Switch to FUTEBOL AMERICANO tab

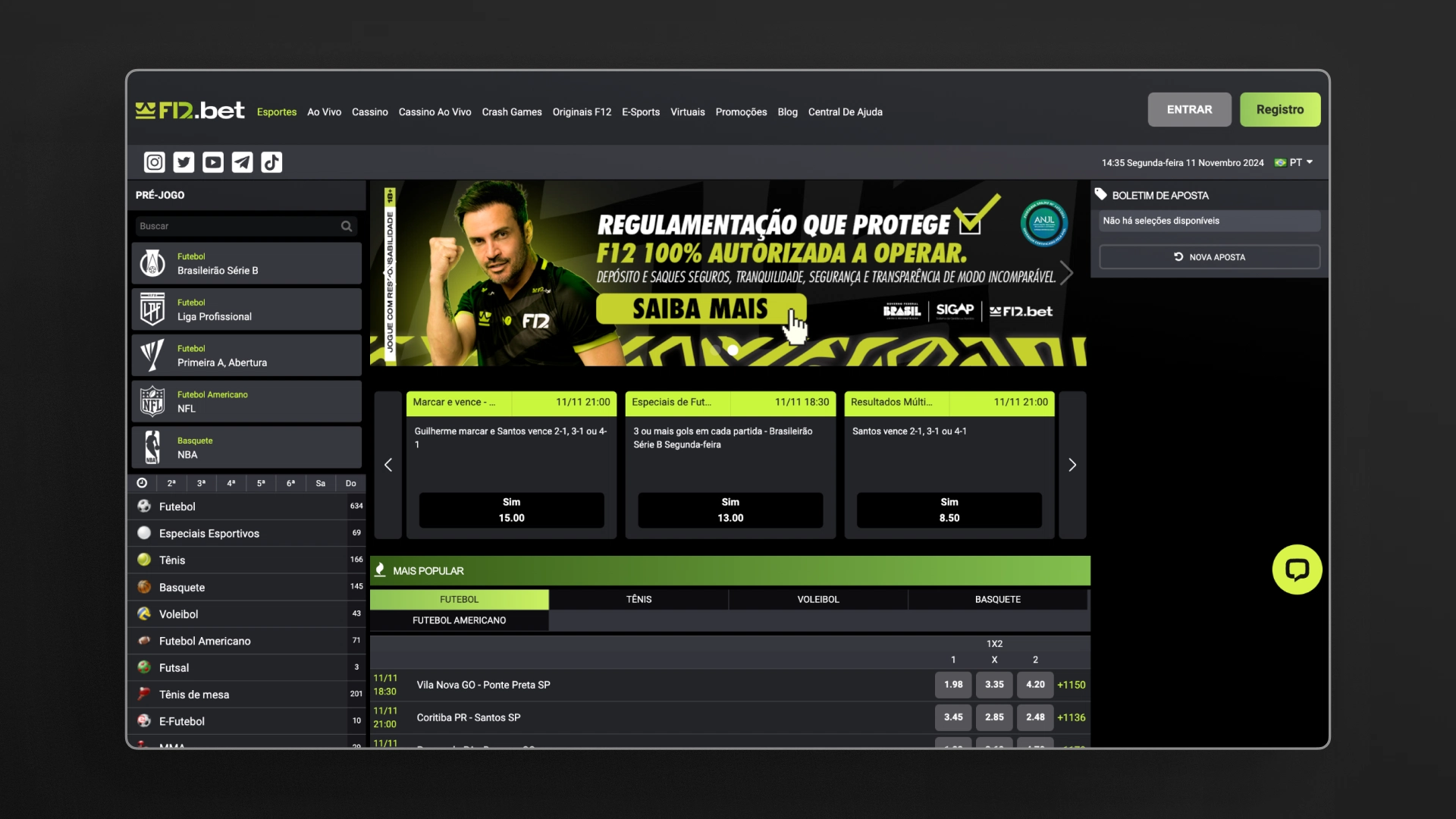coord(459,620)
